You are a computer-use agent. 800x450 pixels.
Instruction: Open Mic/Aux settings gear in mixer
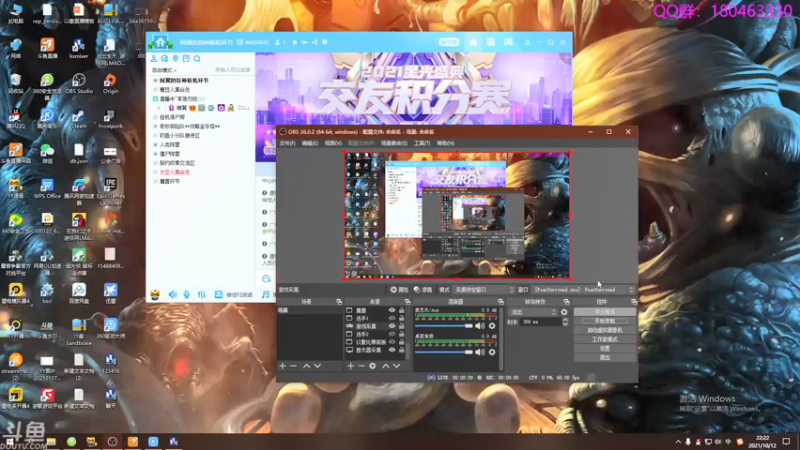[x=492, y=326]
